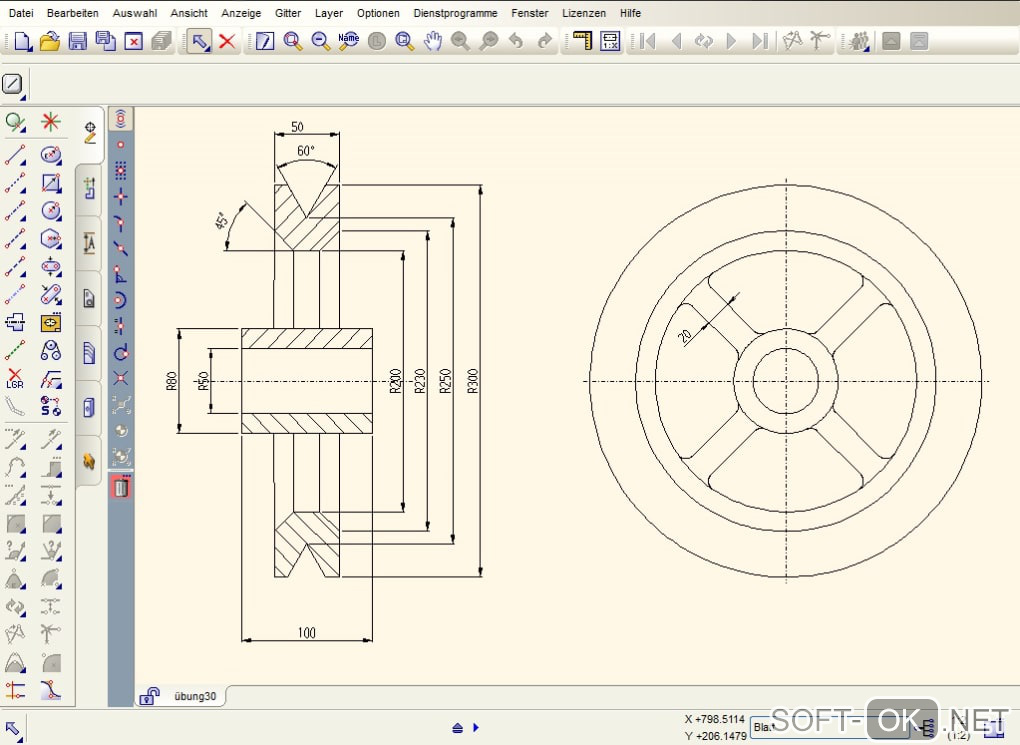The height and width of the screenshot is (745, 1020).
Task: Open the Hilfe menu
Action: tap(630, 13)
